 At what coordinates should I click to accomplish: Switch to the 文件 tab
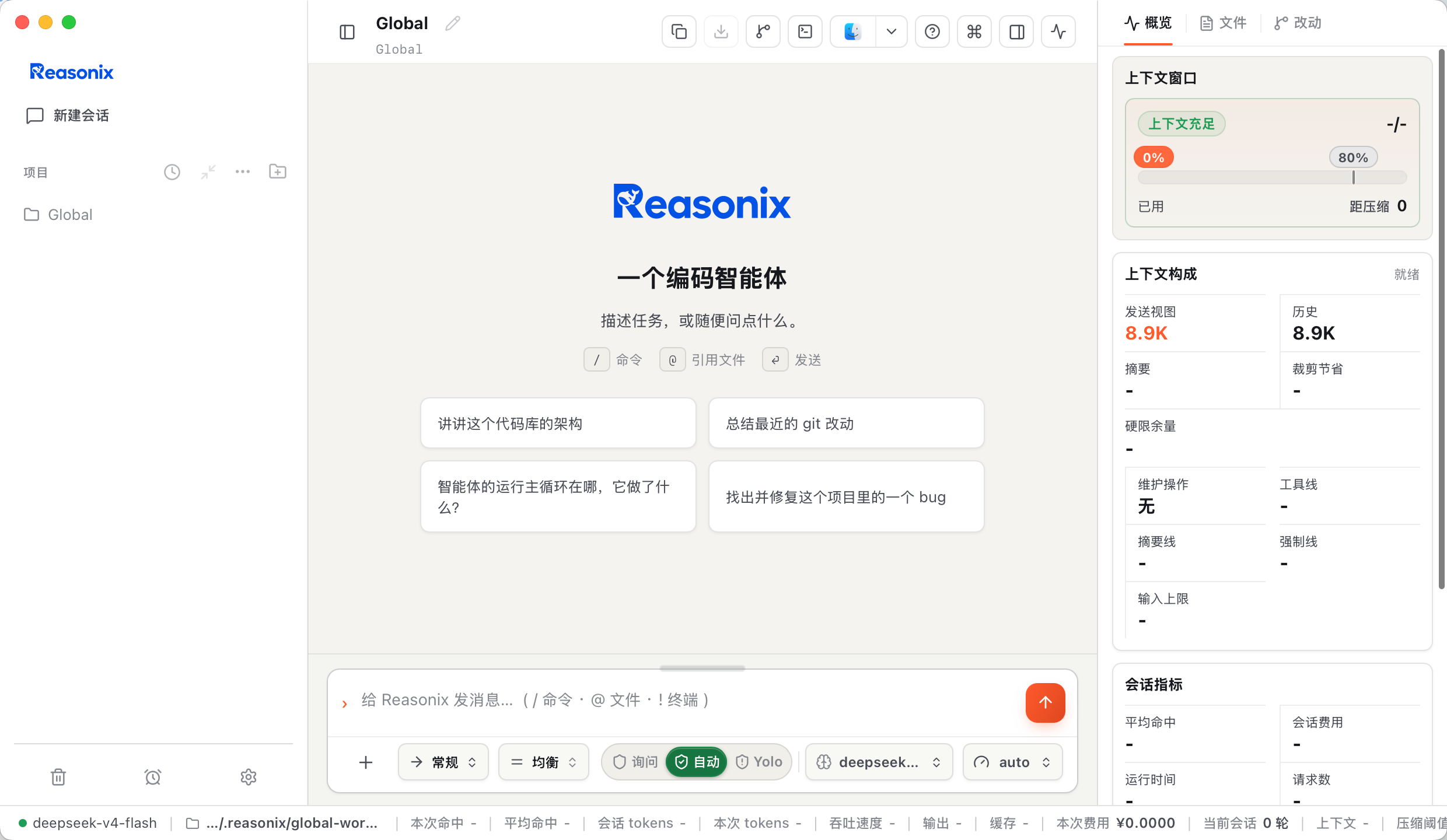[1223, 23]
